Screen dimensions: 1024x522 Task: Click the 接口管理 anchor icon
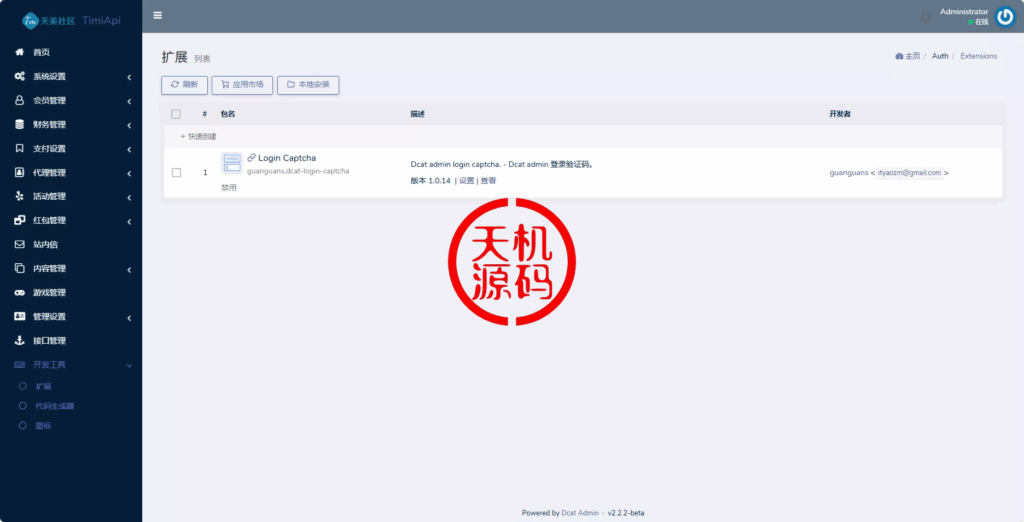coord(20,341)
